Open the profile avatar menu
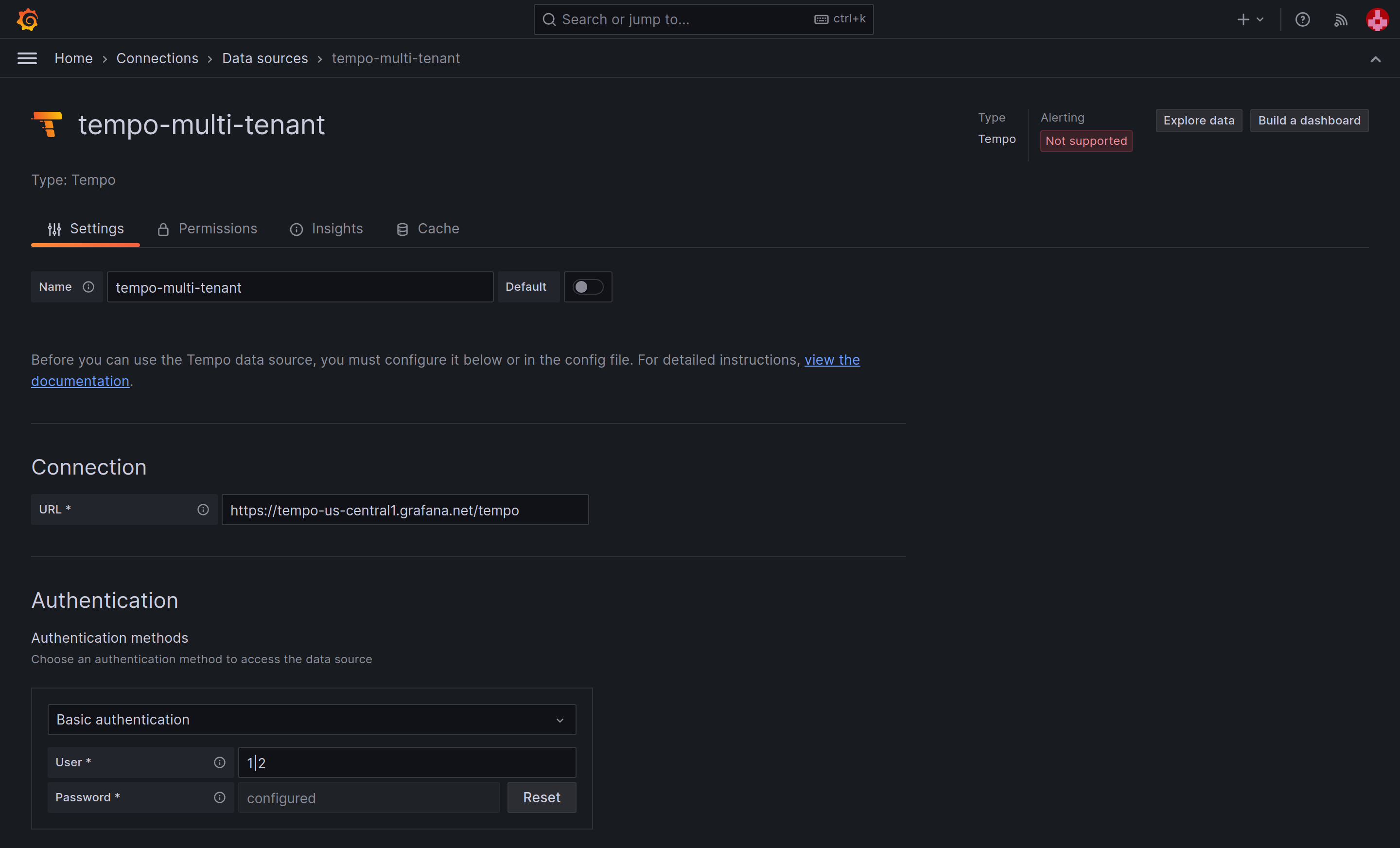 click(x=1377, y=19)
